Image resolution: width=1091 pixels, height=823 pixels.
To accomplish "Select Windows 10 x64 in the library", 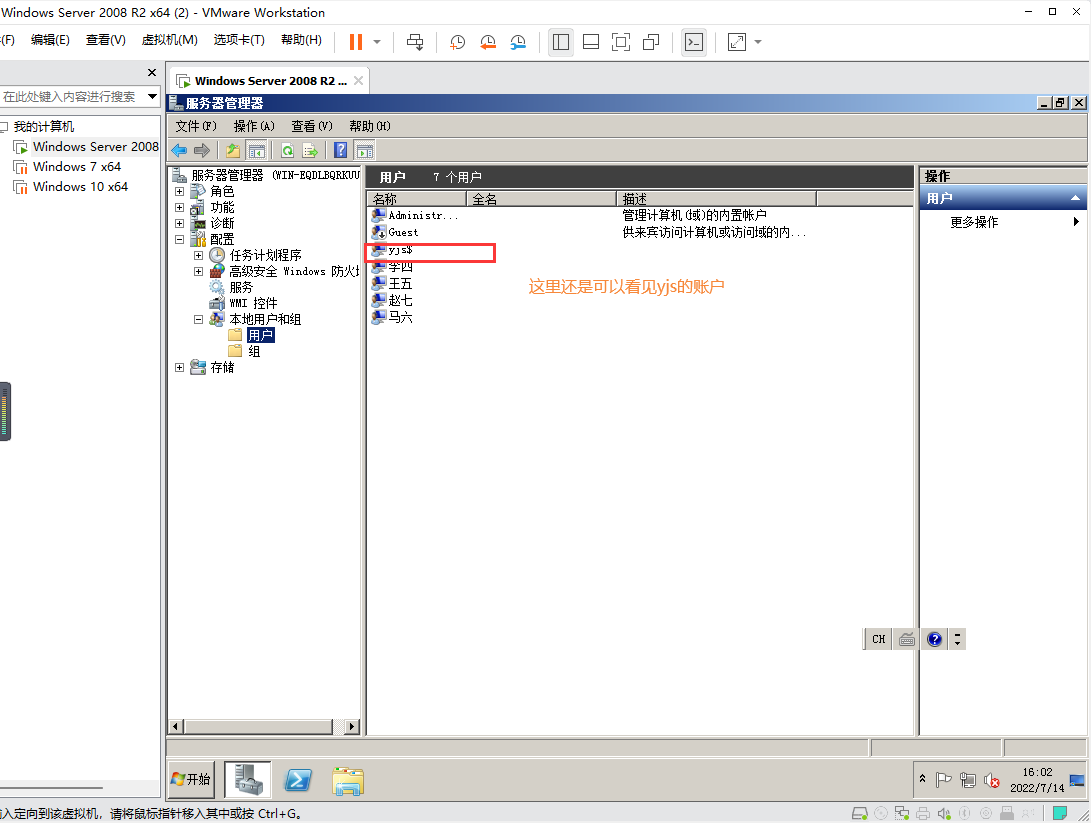I will click(80, 187).
